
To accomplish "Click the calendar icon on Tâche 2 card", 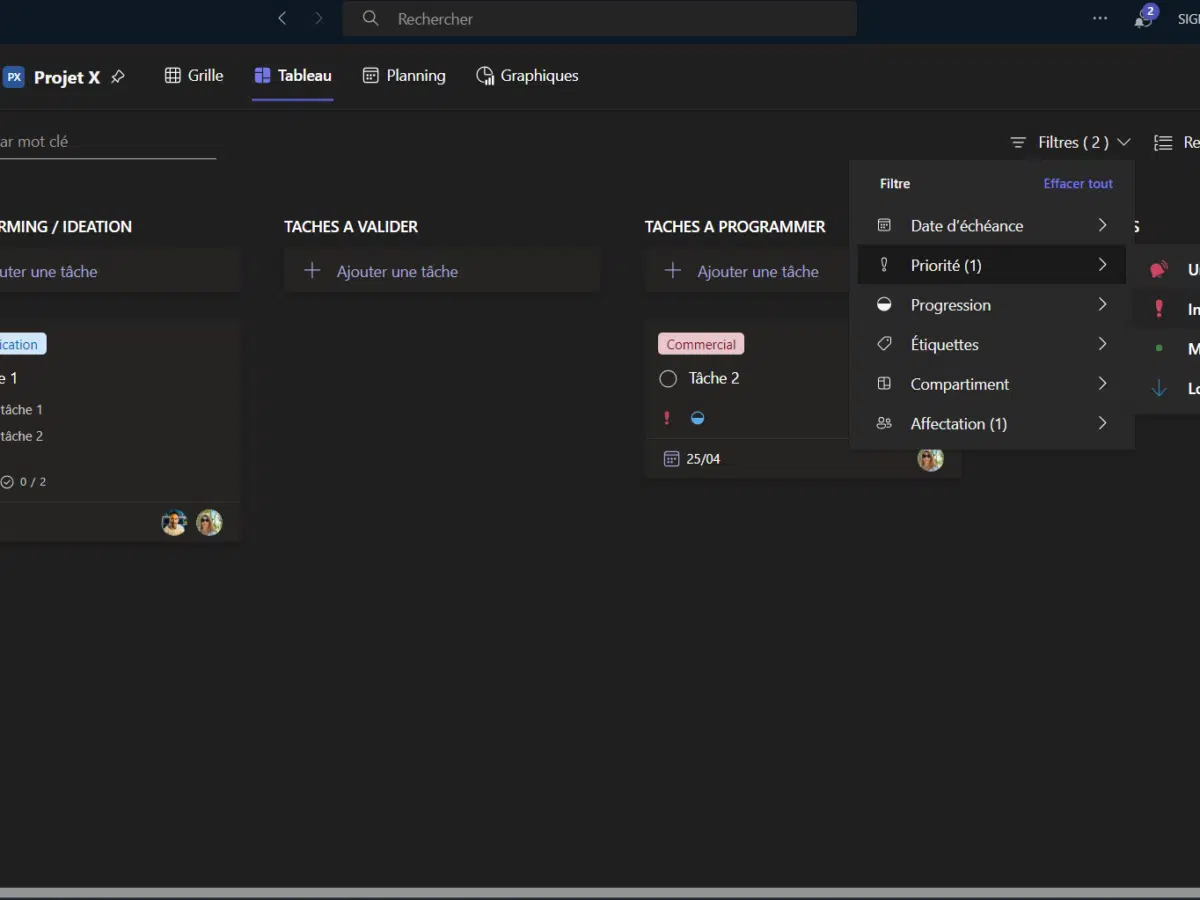I will (671, 459).
